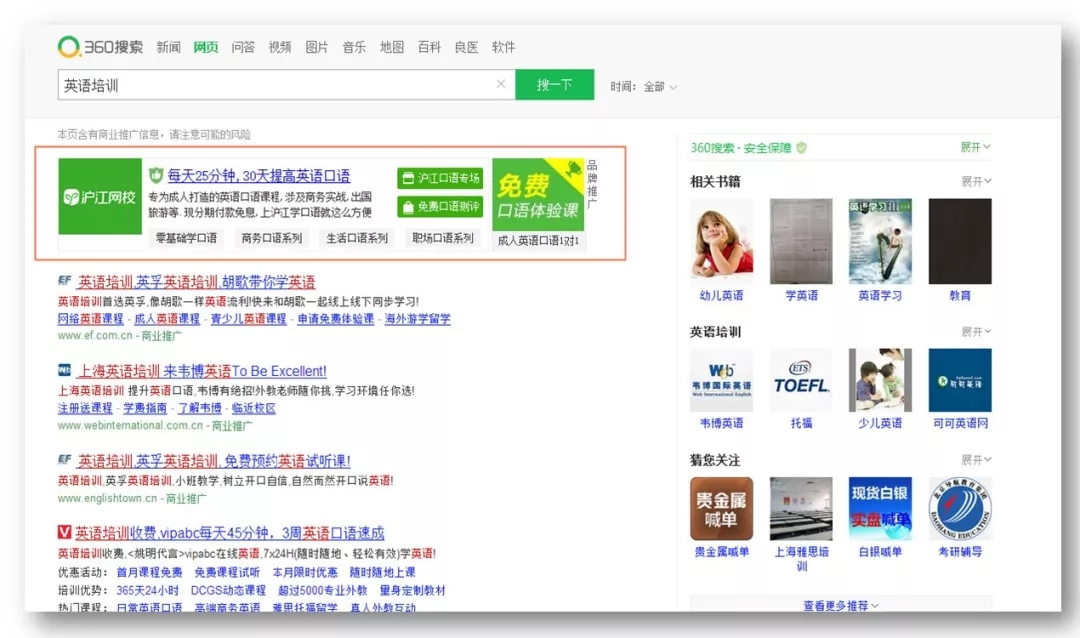Click the 贵金属喊单 brown icon
1080x638 pixels.
pos(721,508)
